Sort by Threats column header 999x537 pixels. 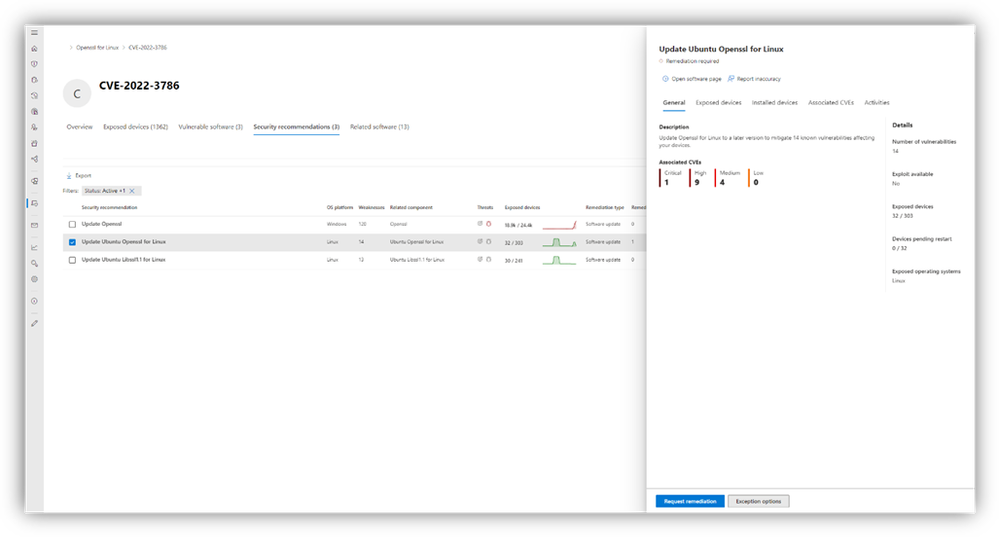pyautogui.click(x=485, y=208)
